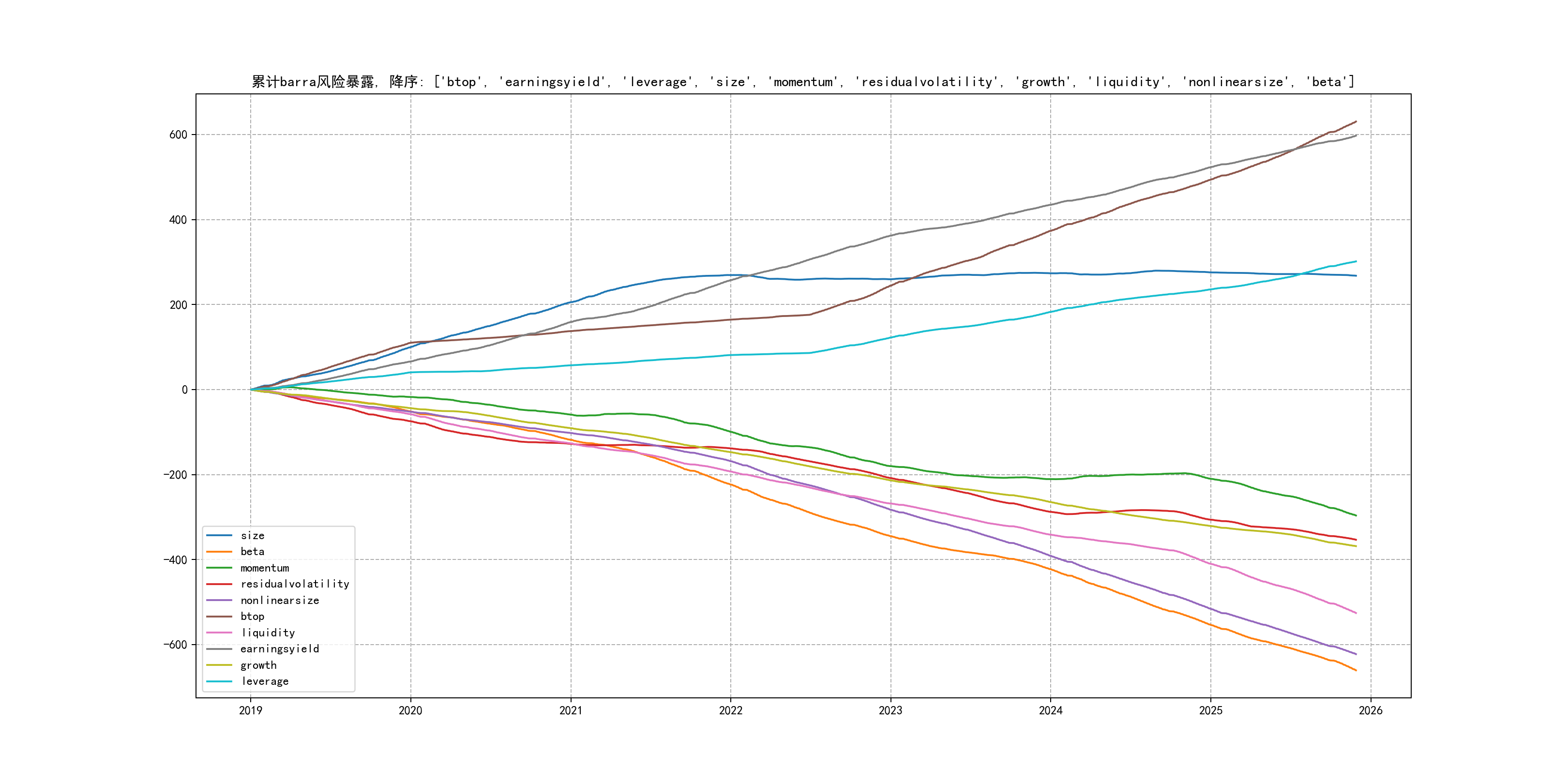Click the pink liquidity legend swatch
1568x784 pixels.
click(x=219, y=633)
